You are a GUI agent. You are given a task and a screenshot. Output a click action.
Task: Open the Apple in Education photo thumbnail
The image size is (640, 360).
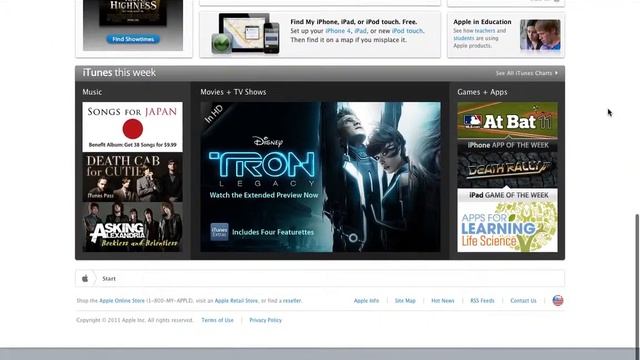(540, 35)
